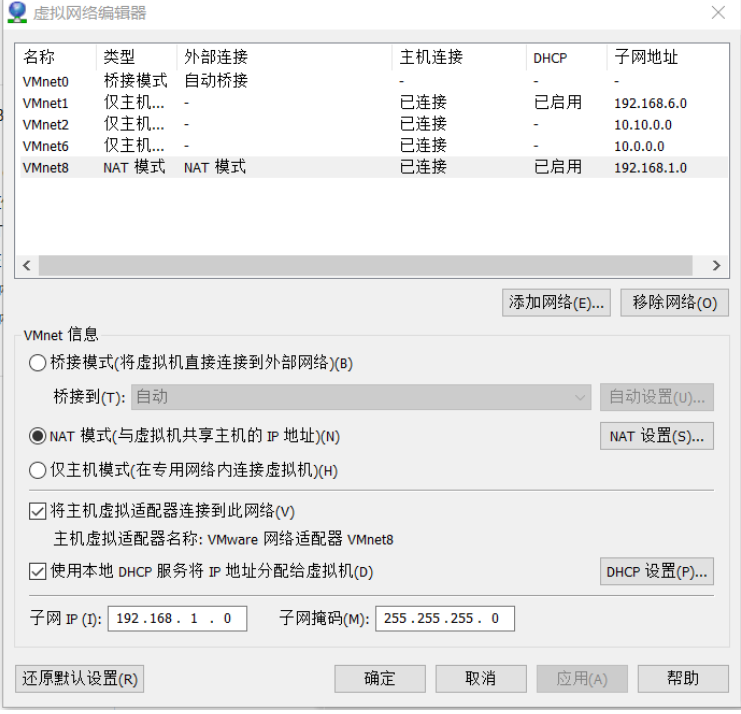Click the list's right scroll arrow
This screenshot has height=714, width=741.
coord(716,266)
